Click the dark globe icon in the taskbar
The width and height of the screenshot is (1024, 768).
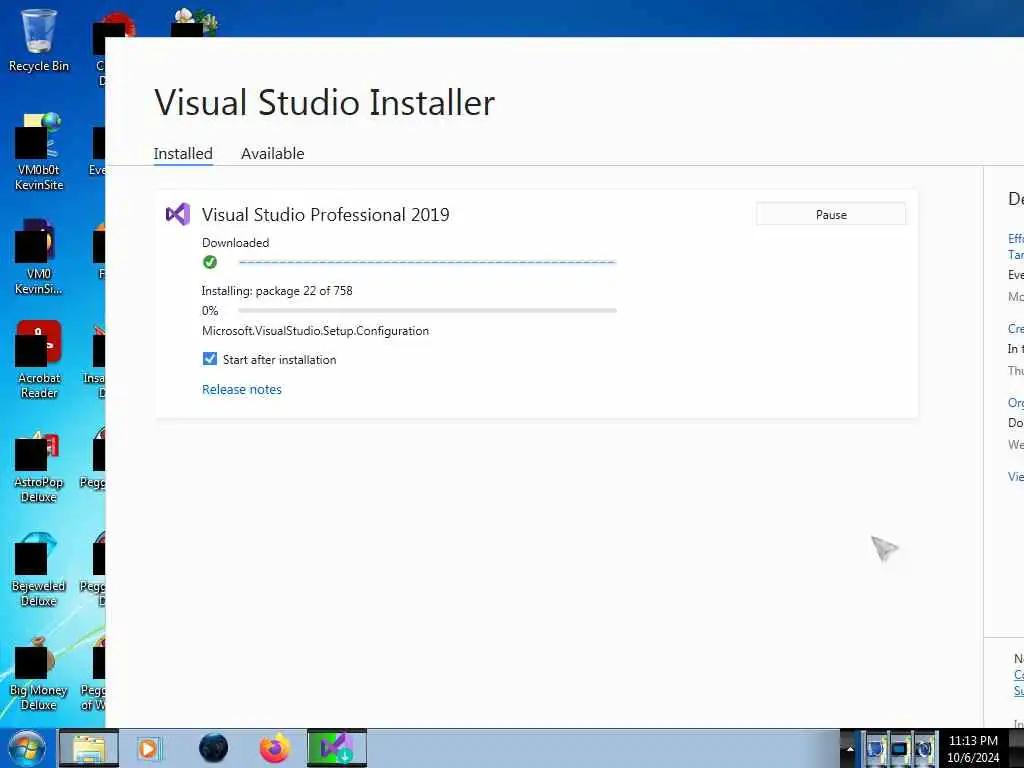tap(214, 748)
